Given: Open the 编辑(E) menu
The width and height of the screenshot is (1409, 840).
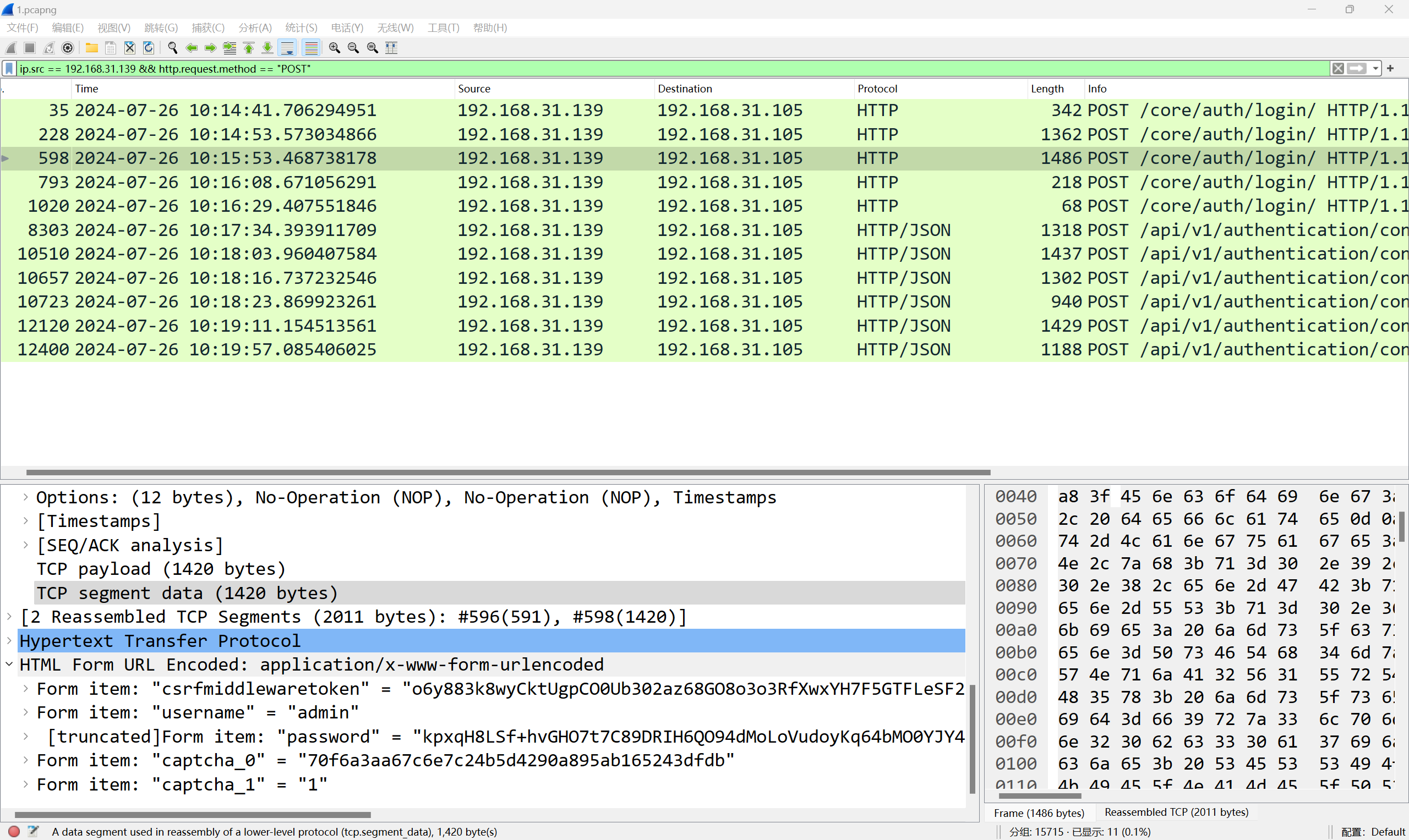Looking at the screenshot, I should pos(68,28).
